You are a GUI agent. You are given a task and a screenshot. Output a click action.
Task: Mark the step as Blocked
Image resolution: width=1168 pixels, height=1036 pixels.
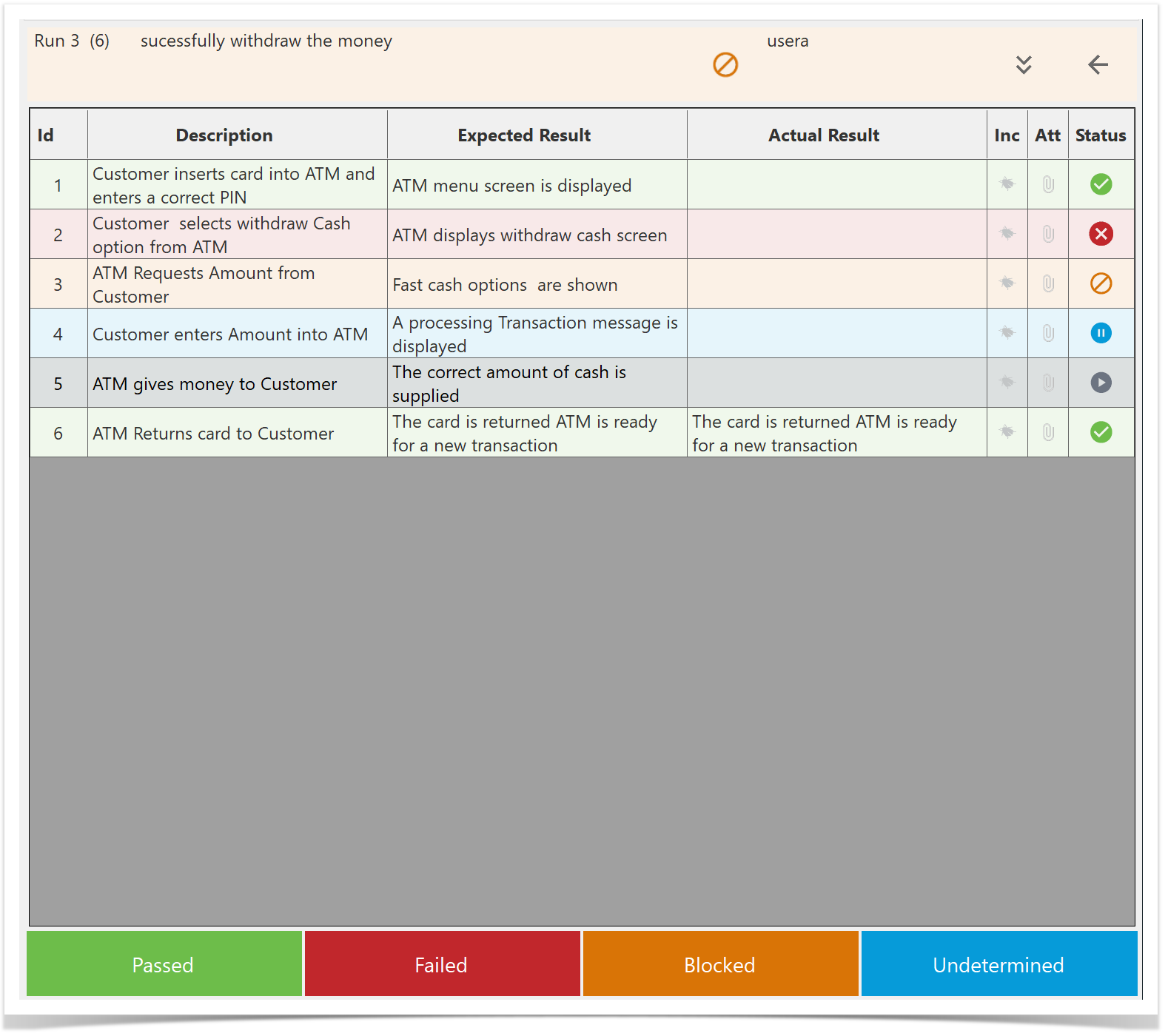click(720, 964)
